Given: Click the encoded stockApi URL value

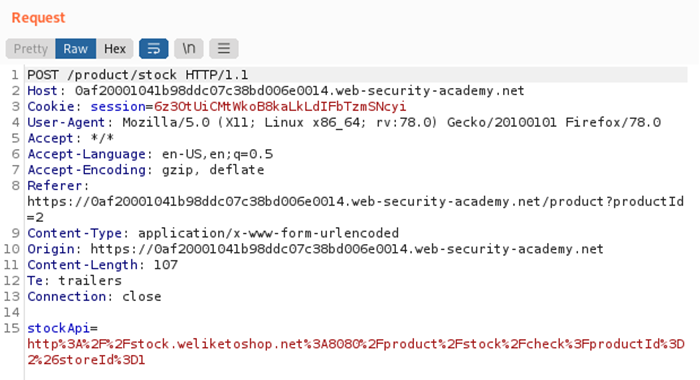Looking at the screenshot, I should (x=356, y=352).
